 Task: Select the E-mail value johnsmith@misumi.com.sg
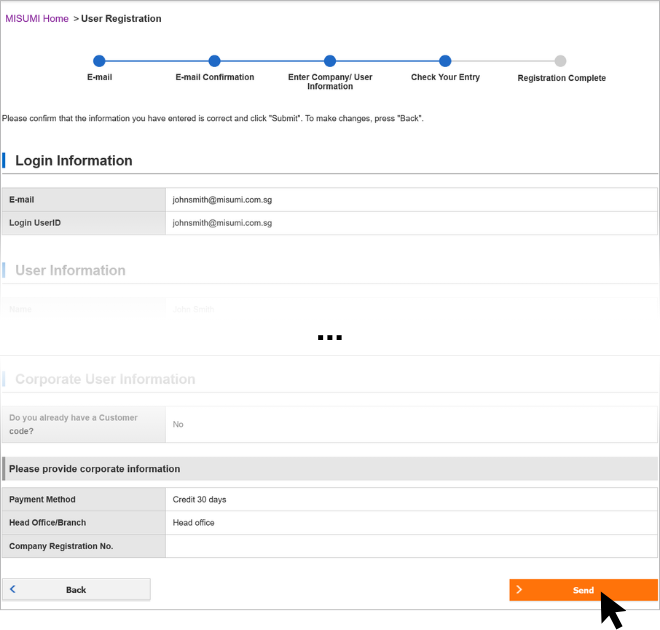click(x=222, y=199)
